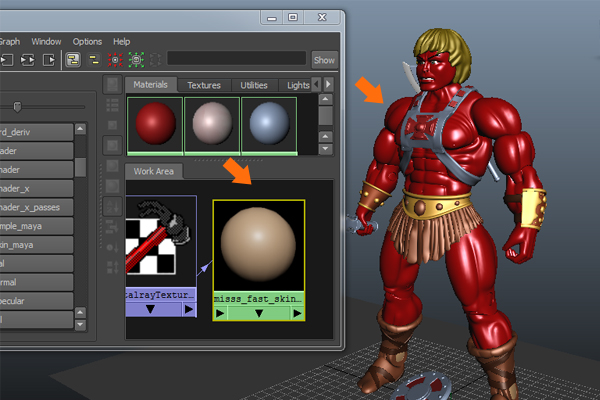
Task: Switch to the Lights tab
Action: [298, 85]
